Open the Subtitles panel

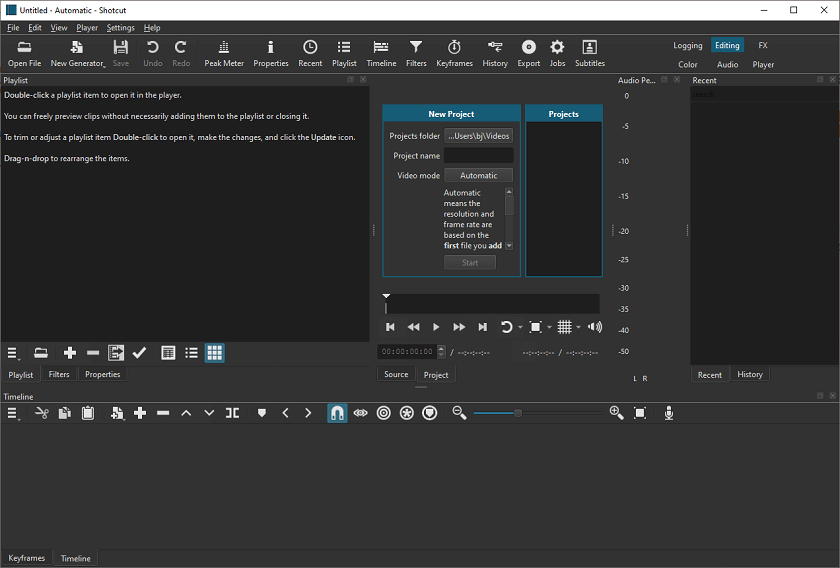click(590, 54)
